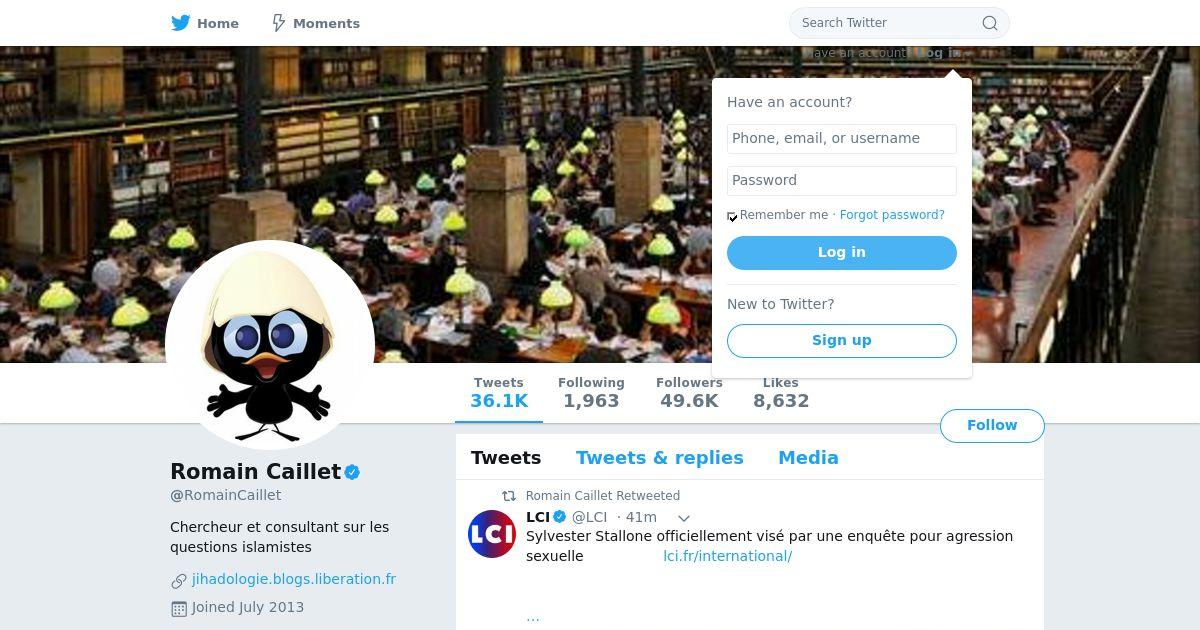Click the Sign up button
The height and width of the screenshot is (630, 1200).
[x=842, y=341]
